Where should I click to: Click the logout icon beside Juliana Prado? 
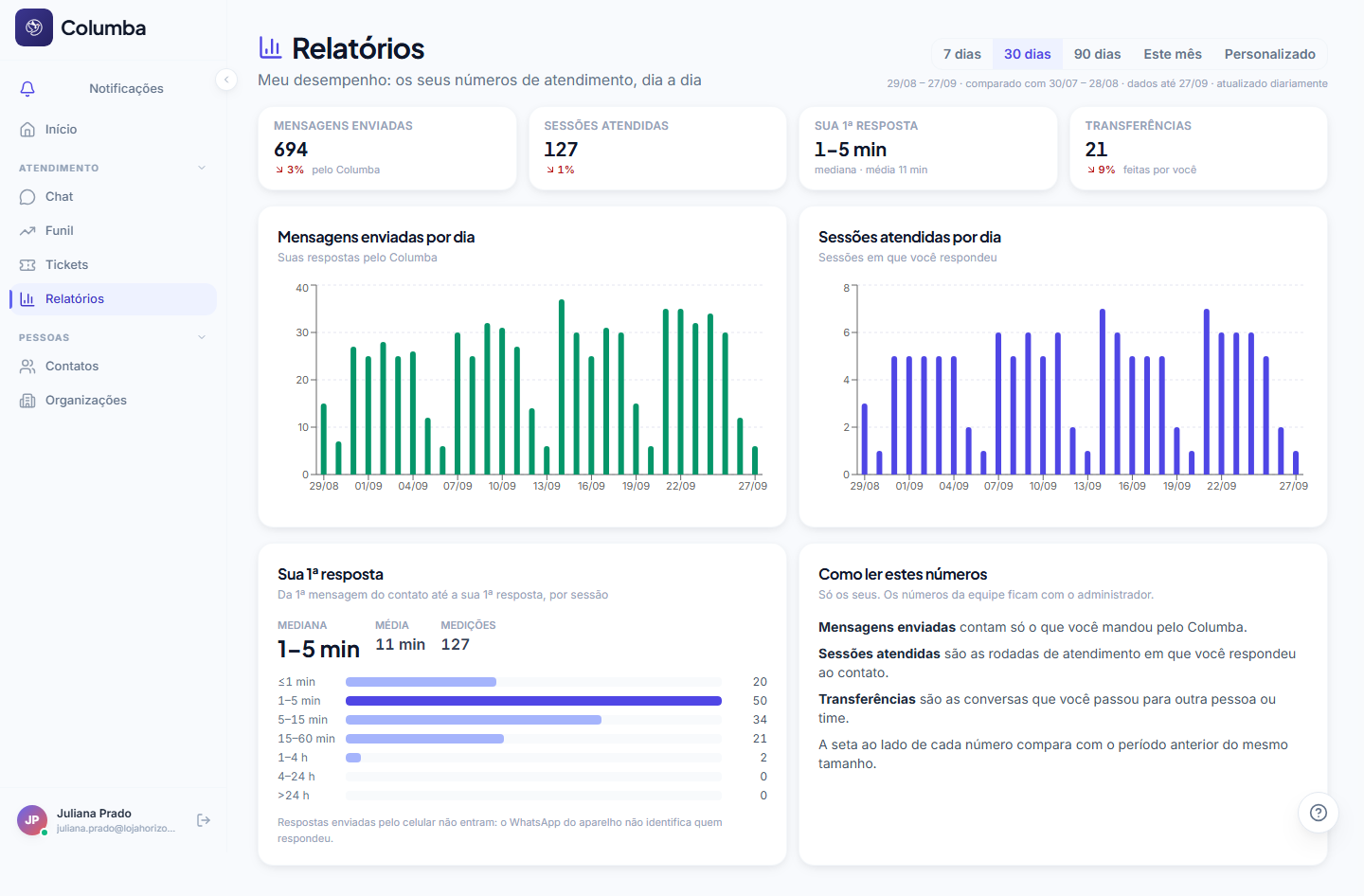pos(204,820)
